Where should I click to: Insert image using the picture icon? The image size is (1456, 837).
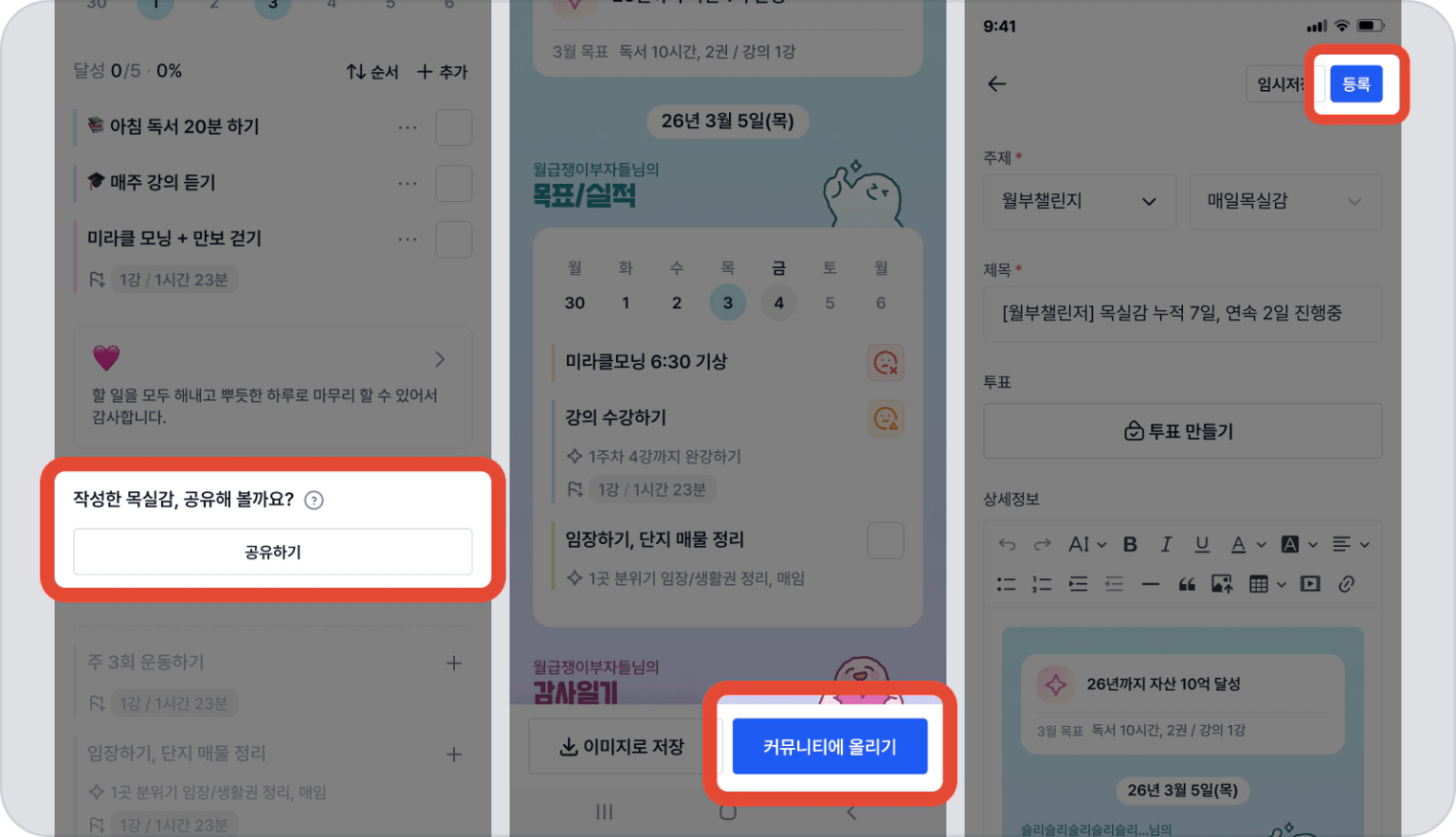(x=1222, y=583)
